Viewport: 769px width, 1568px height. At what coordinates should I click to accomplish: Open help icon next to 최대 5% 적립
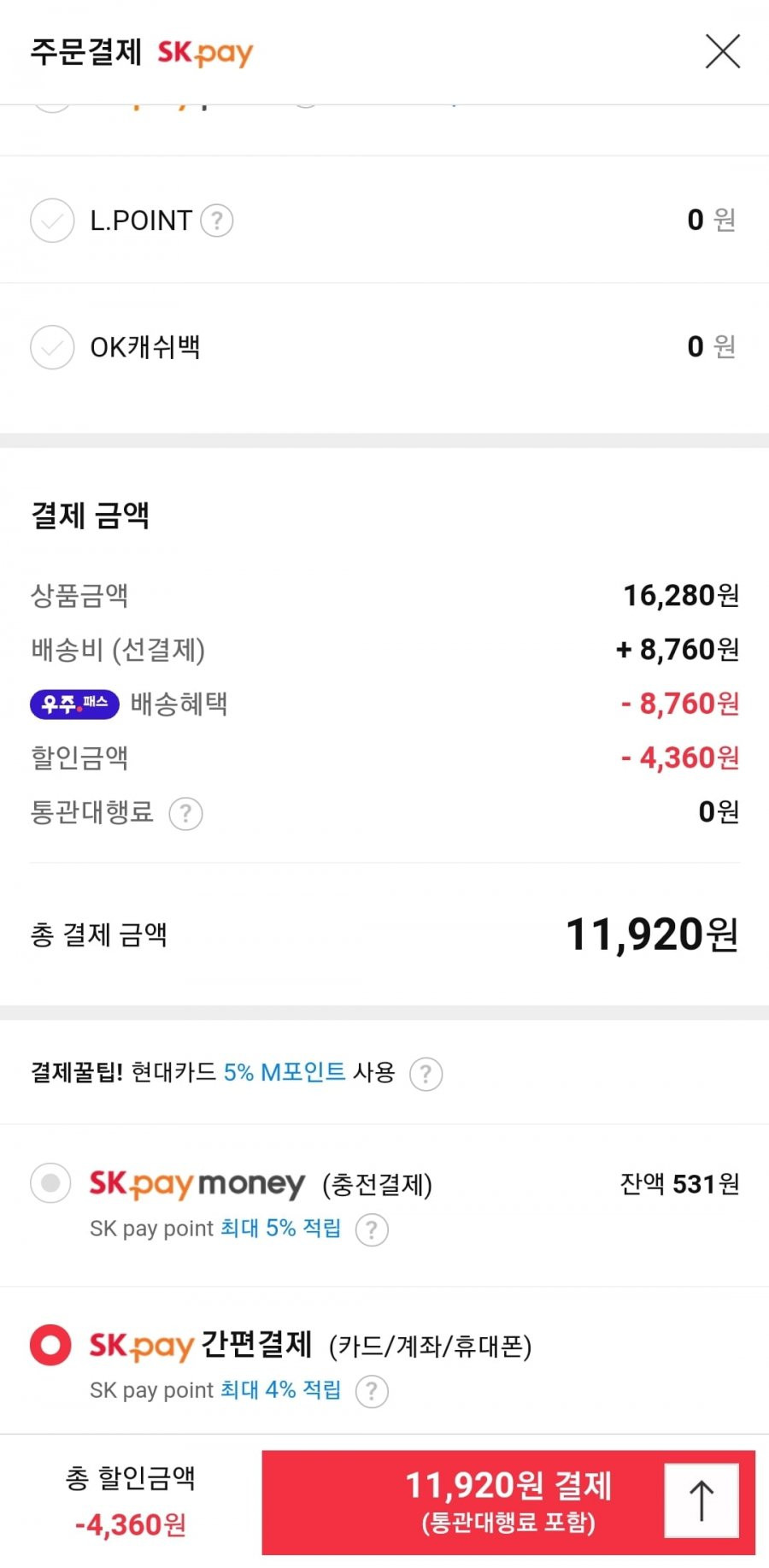[x=371, y=1229]
